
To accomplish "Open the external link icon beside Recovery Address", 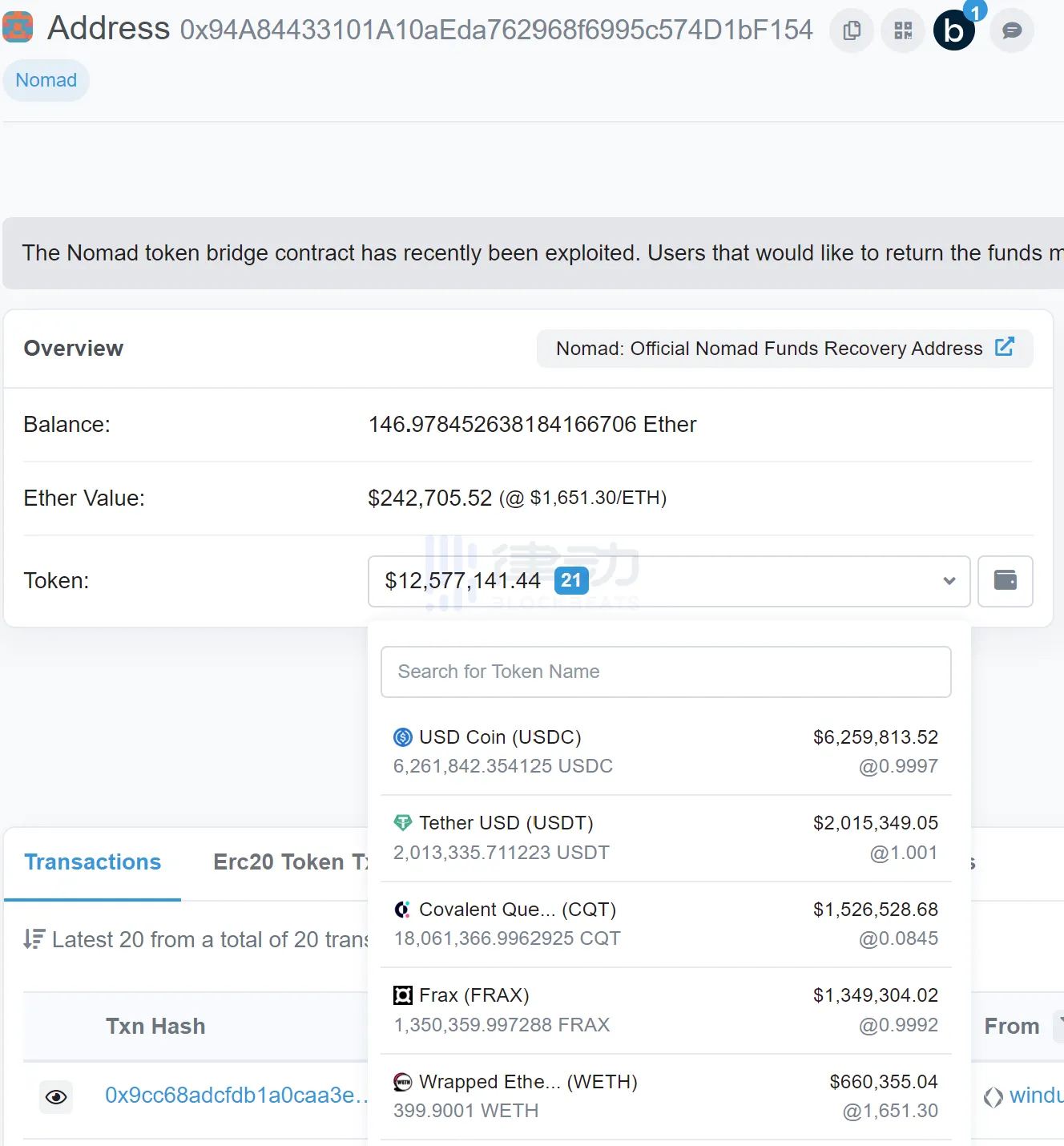I will point(1004,347).
